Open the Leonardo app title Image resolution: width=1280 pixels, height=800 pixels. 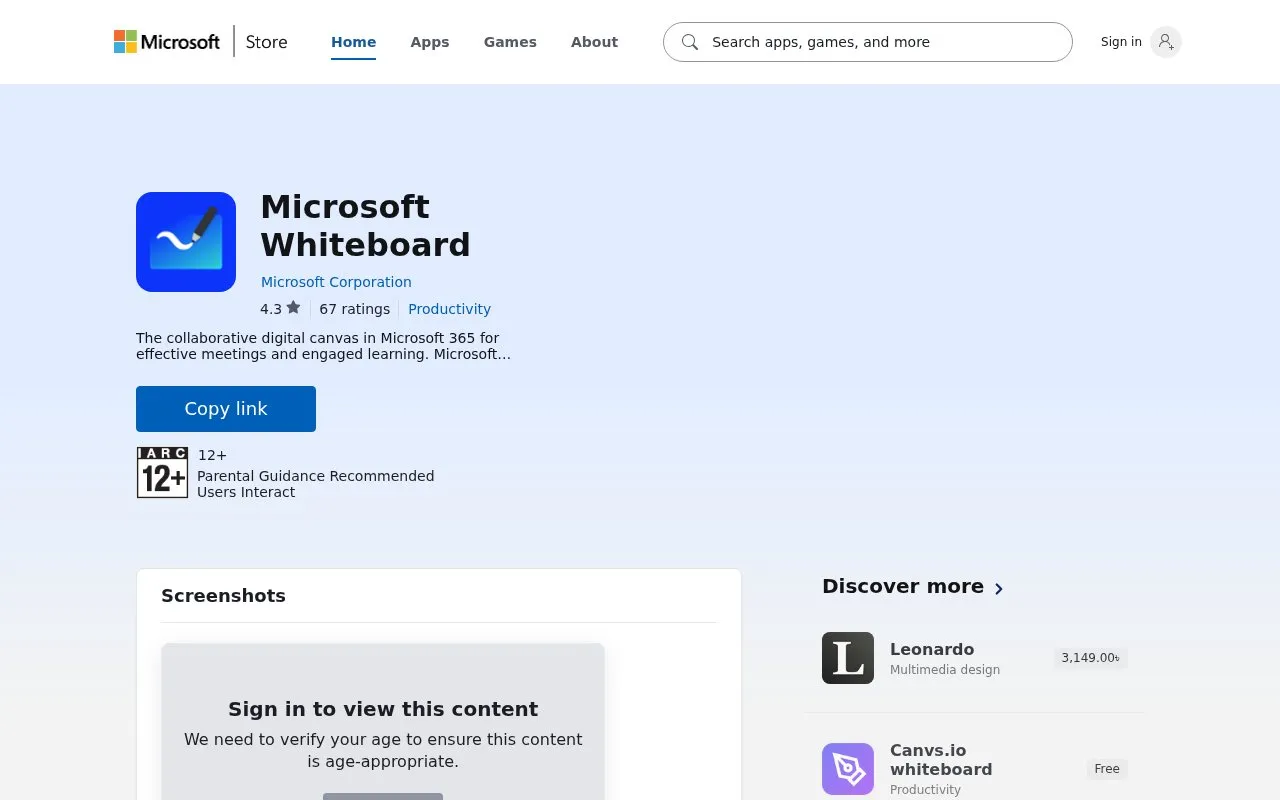pyautogui.click(x=932, y=649)
